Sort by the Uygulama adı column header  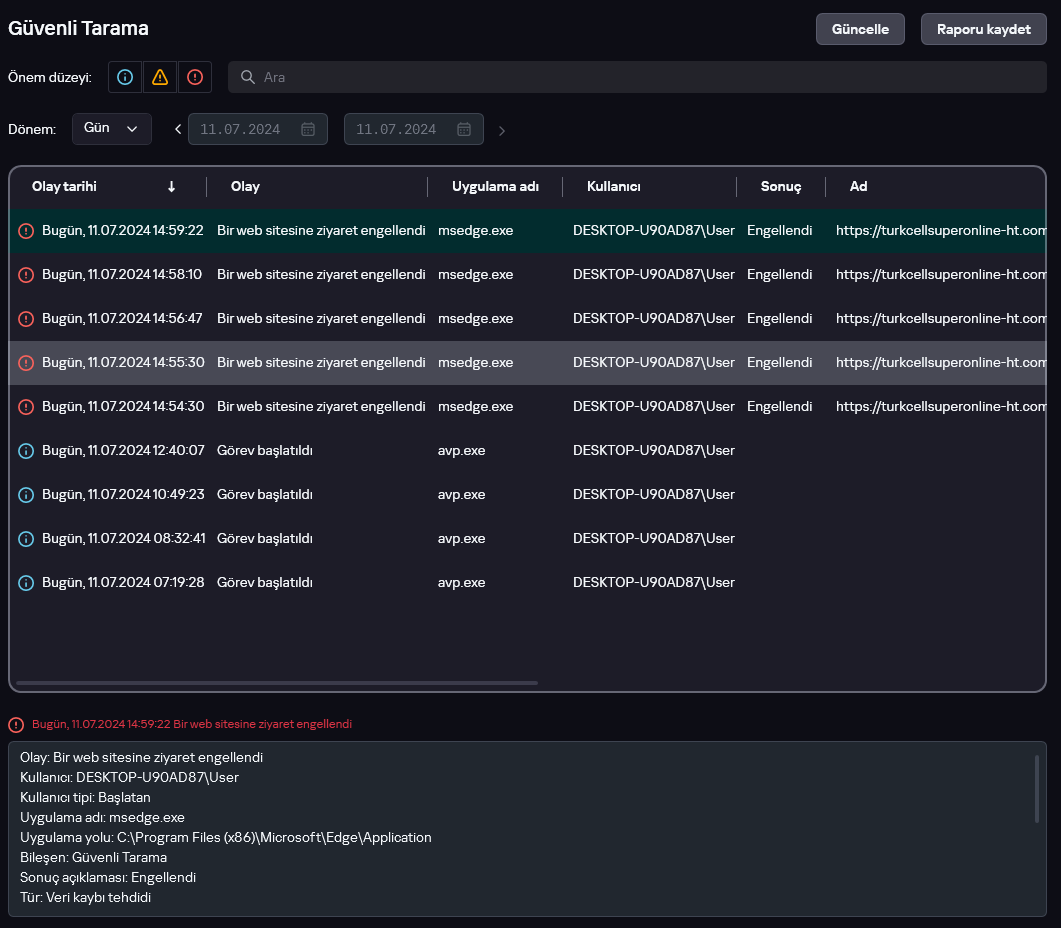coord(495,187)
